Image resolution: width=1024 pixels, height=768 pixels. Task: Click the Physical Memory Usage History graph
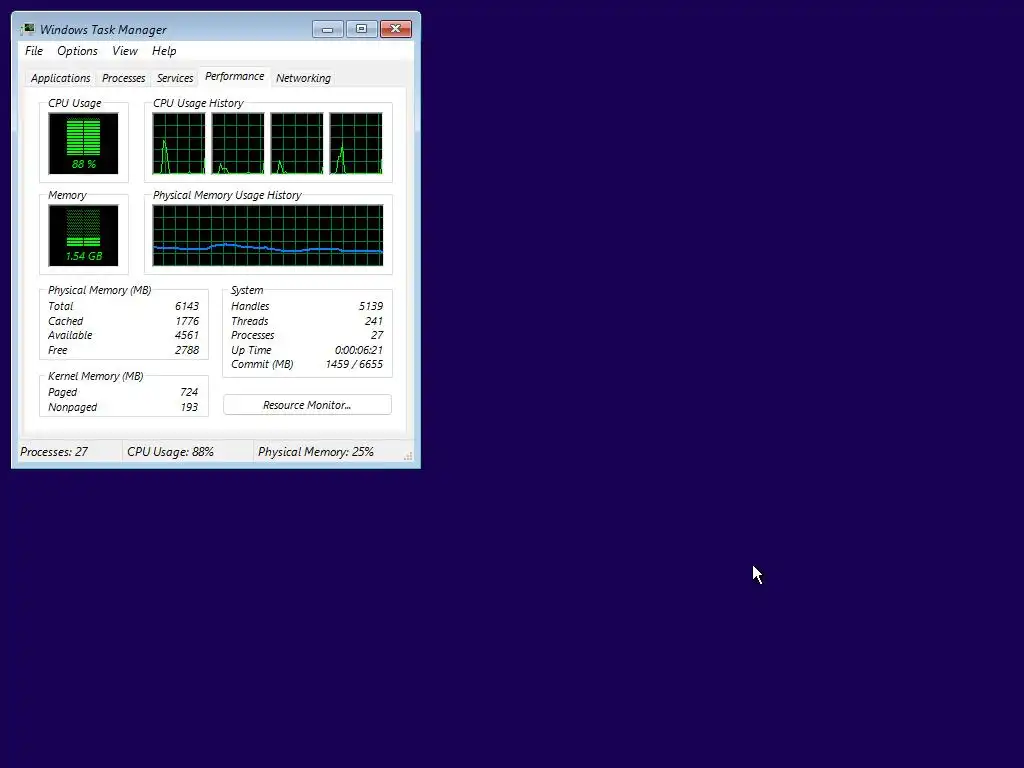(268, 236)
